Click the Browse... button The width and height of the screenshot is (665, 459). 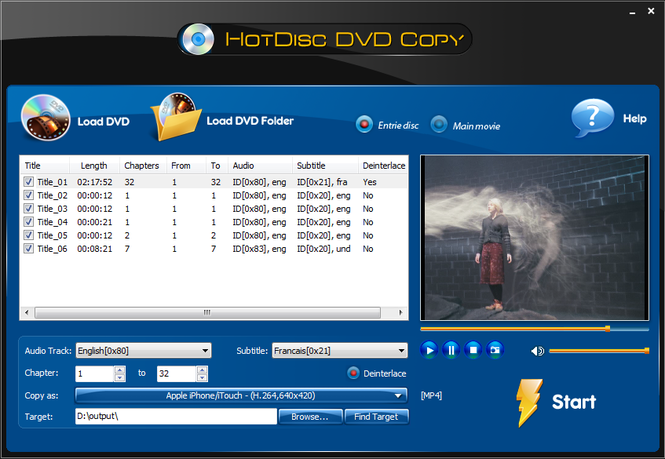click(x=310, y=417)
